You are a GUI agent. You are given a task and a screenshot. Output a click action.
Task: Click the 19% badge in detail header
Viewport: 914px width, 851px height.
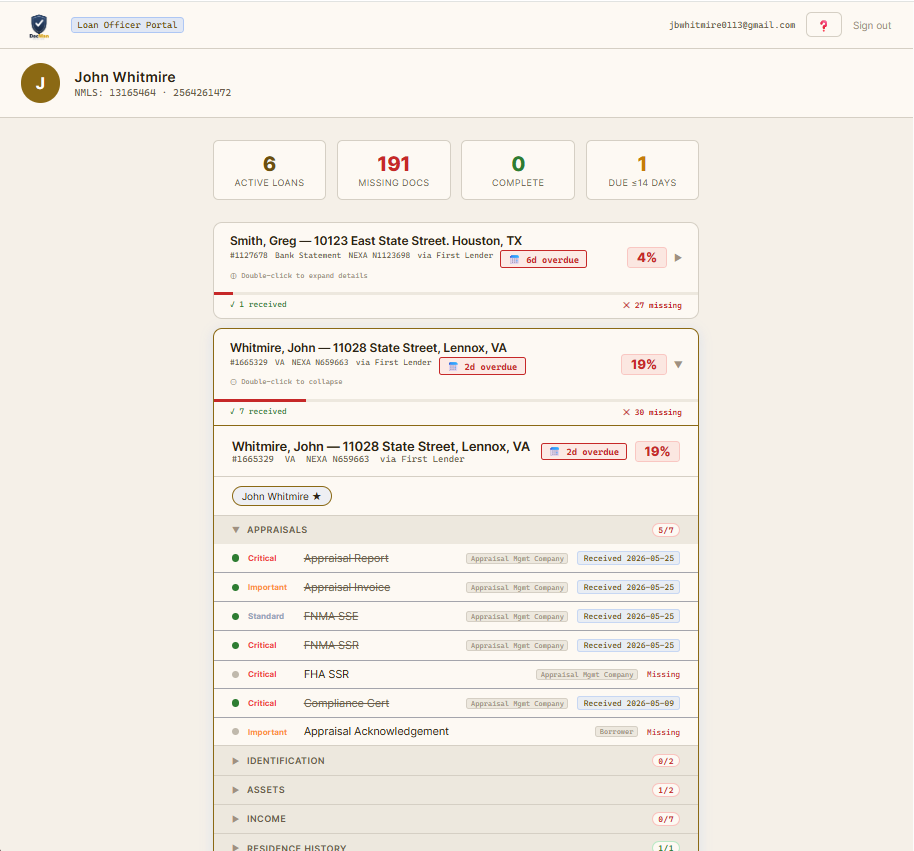657,452
